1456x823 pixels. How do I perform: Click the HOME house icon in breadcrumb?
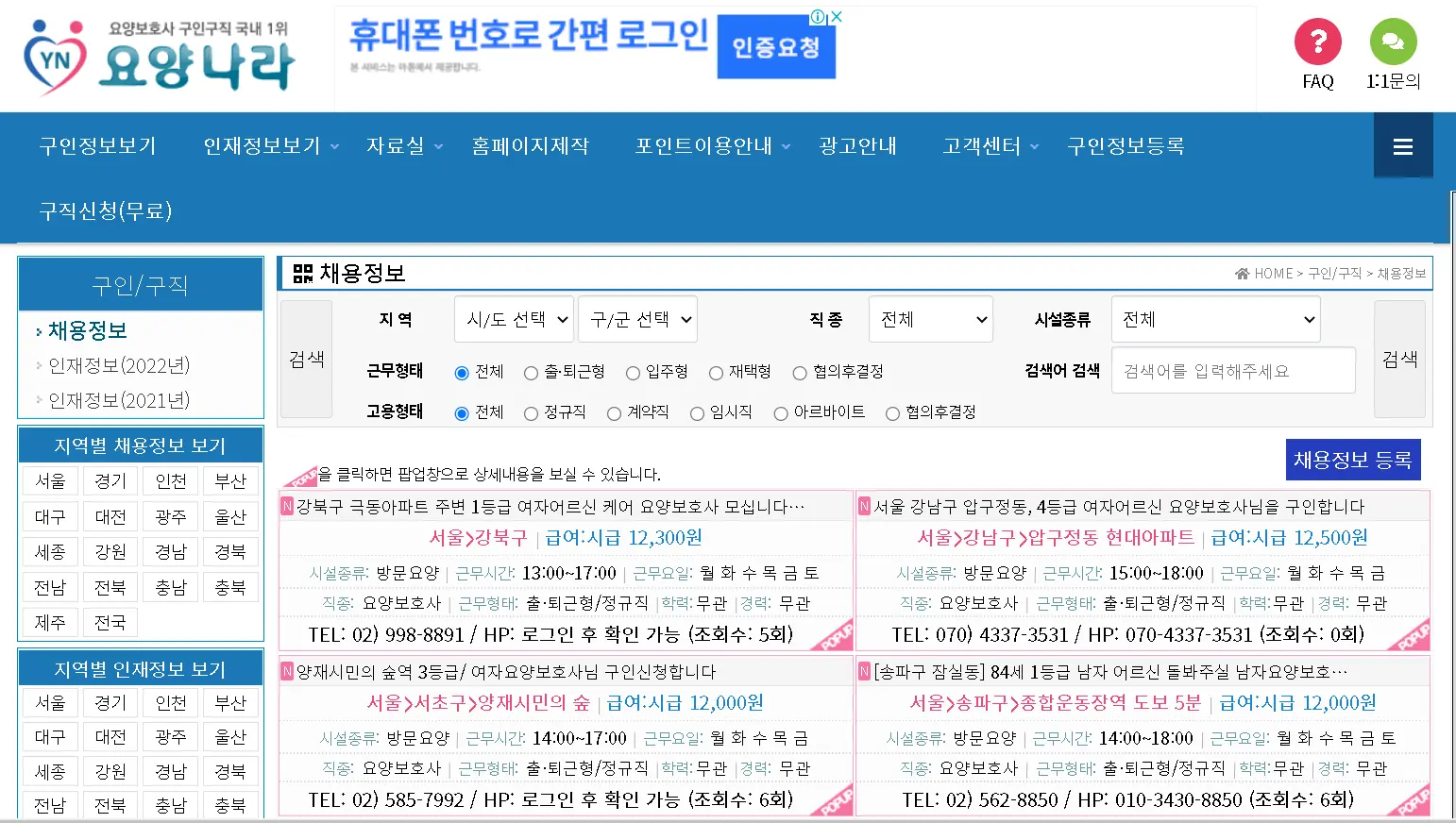(1243, 273)
